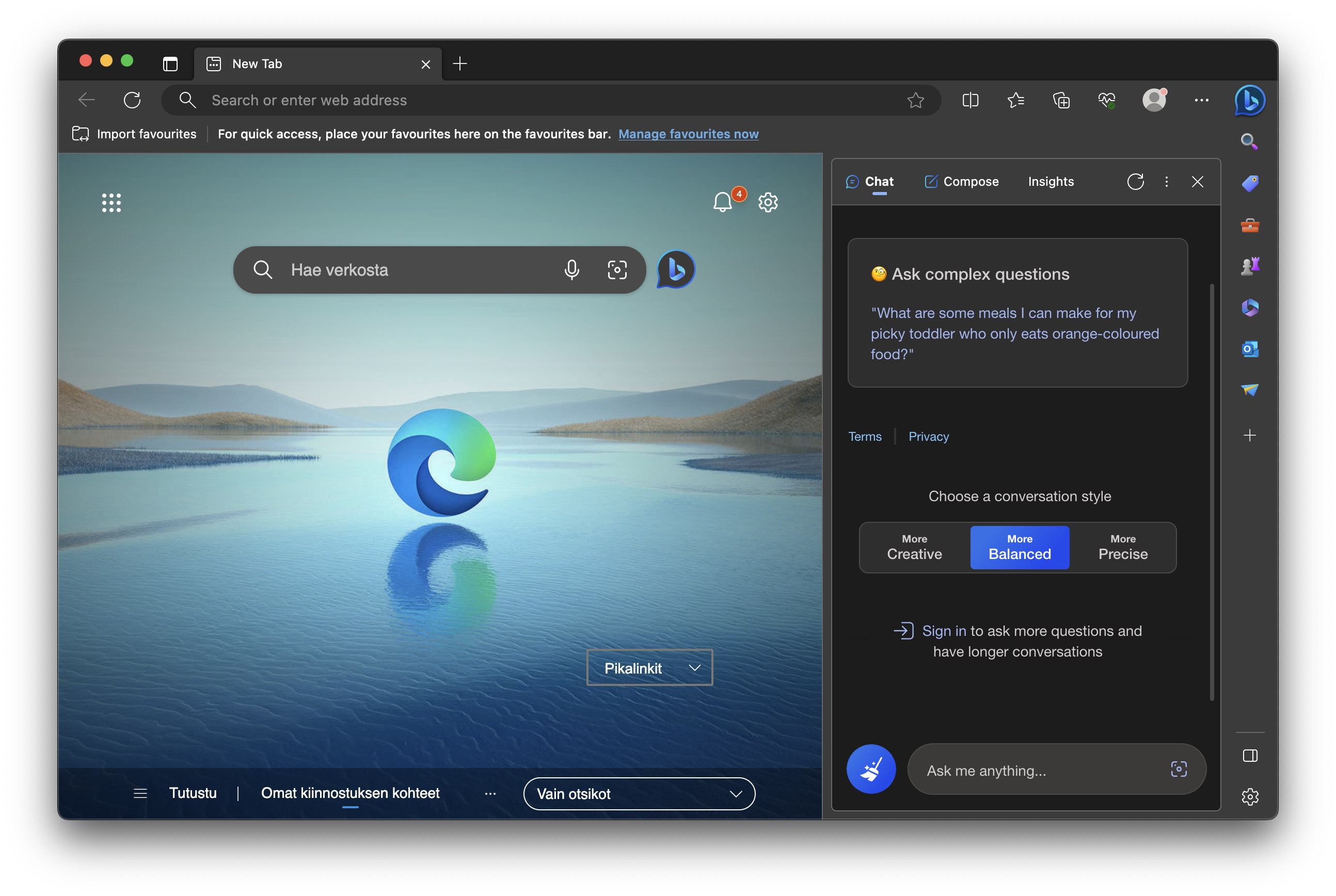Viewport: 1336px width, 896px height.
Task: Add page to favourites star in address bar
Action: (915, 101)
